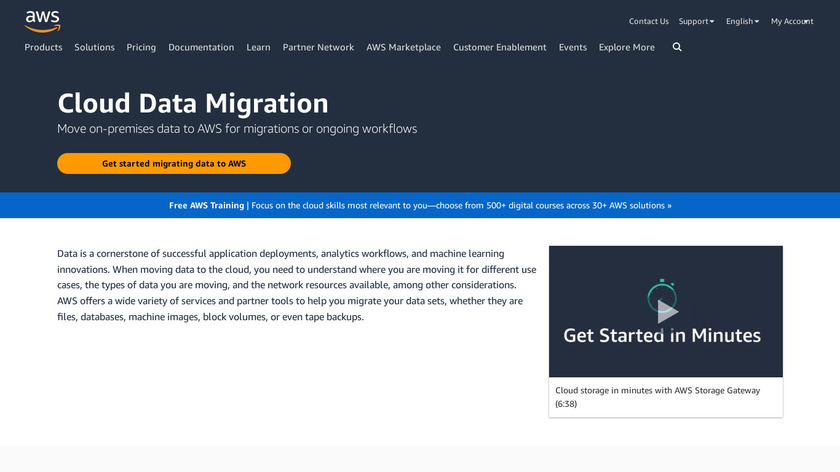Click the AWS logo
Screen dimensions: 840x472
(x=42, y=21)
